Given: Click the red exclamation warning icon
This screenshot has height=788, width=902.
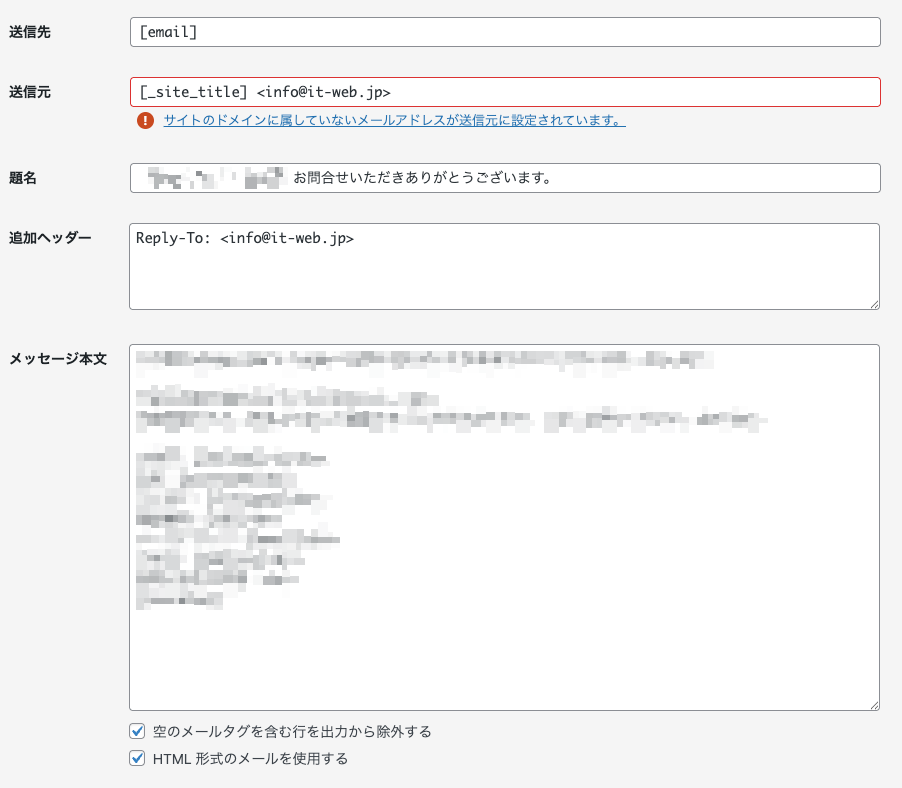Looking at the screenshot, I should (146, 120).
